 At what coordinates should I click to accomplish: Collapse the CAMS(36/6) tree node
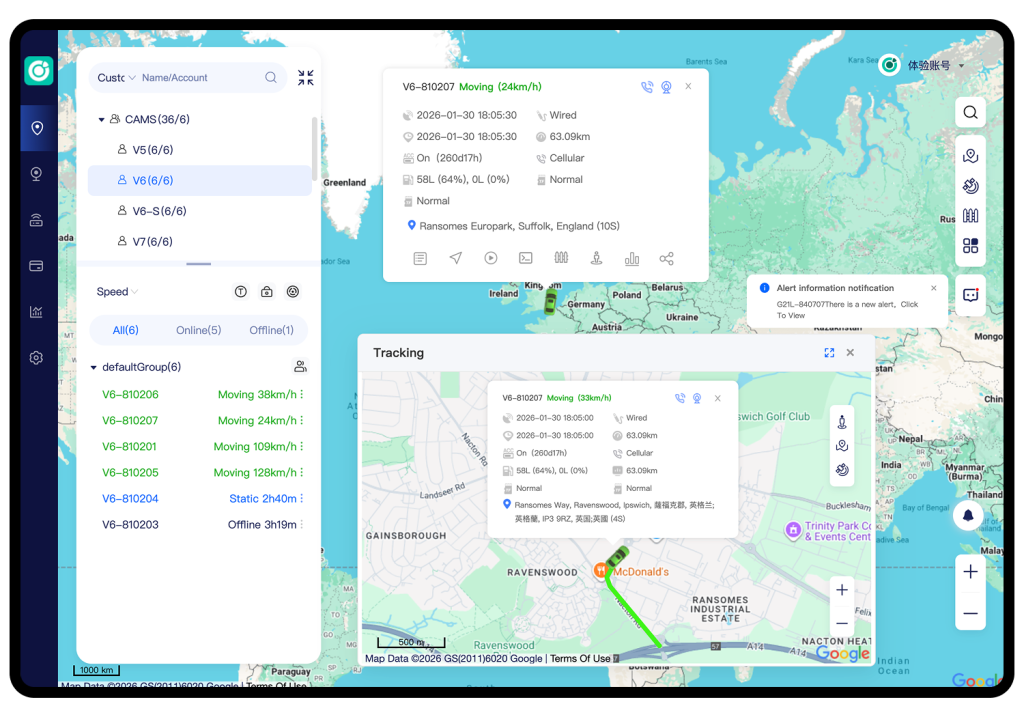102,120
